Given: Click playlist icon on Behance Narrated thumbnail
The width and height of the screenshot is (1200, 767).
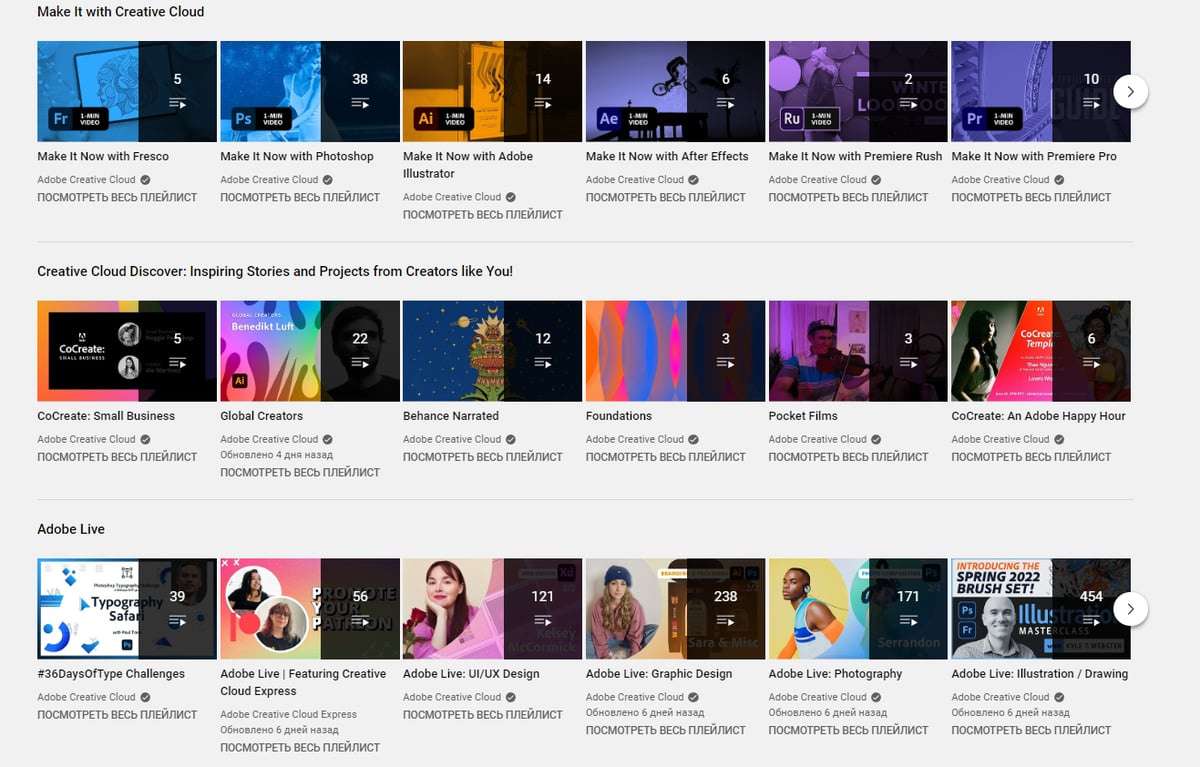Looking at the screenshot, I should tap(543, 363).
